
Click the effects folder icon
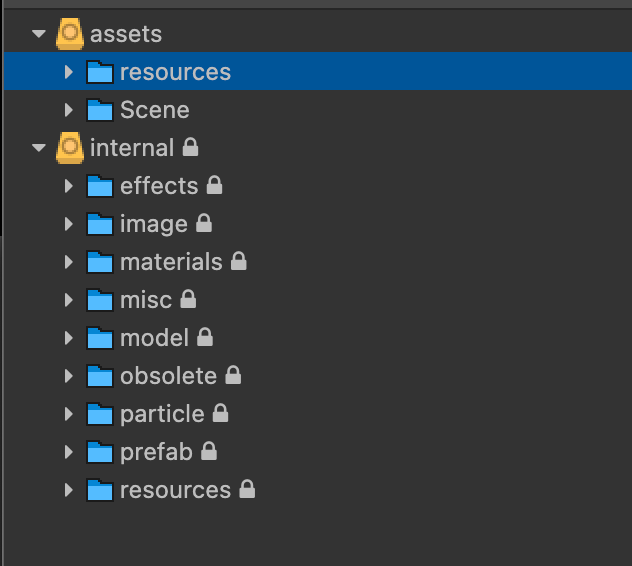coord(100,186)
